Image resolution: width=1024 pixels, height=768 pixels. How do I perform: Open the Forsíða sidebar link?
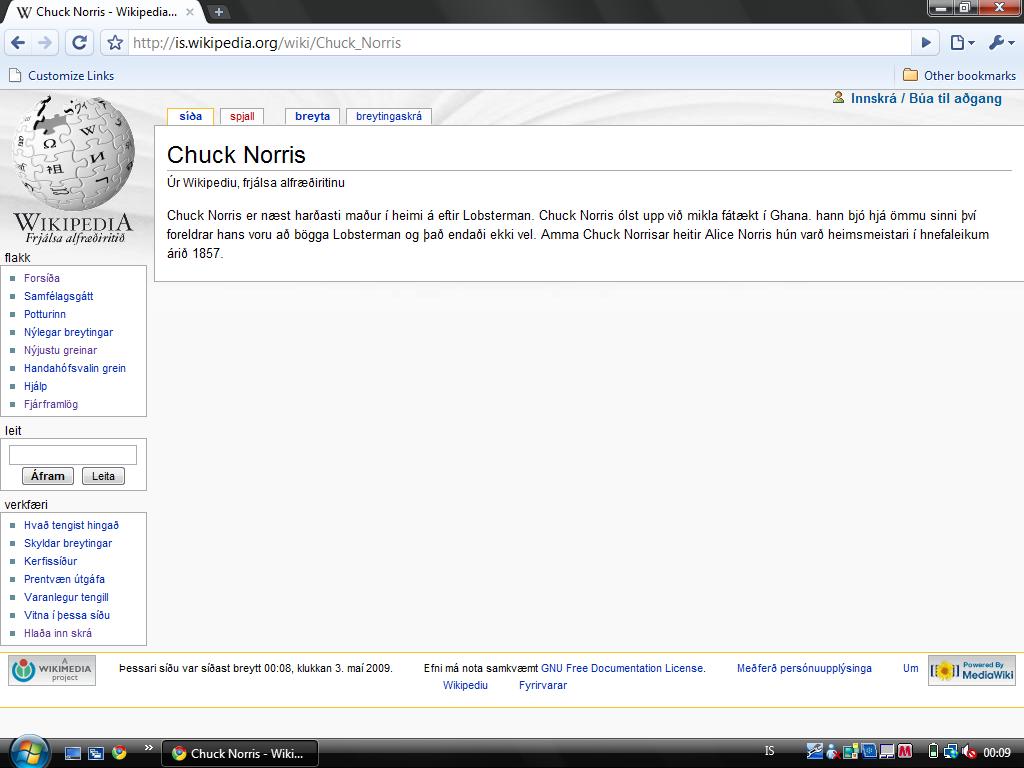[42, 278]
